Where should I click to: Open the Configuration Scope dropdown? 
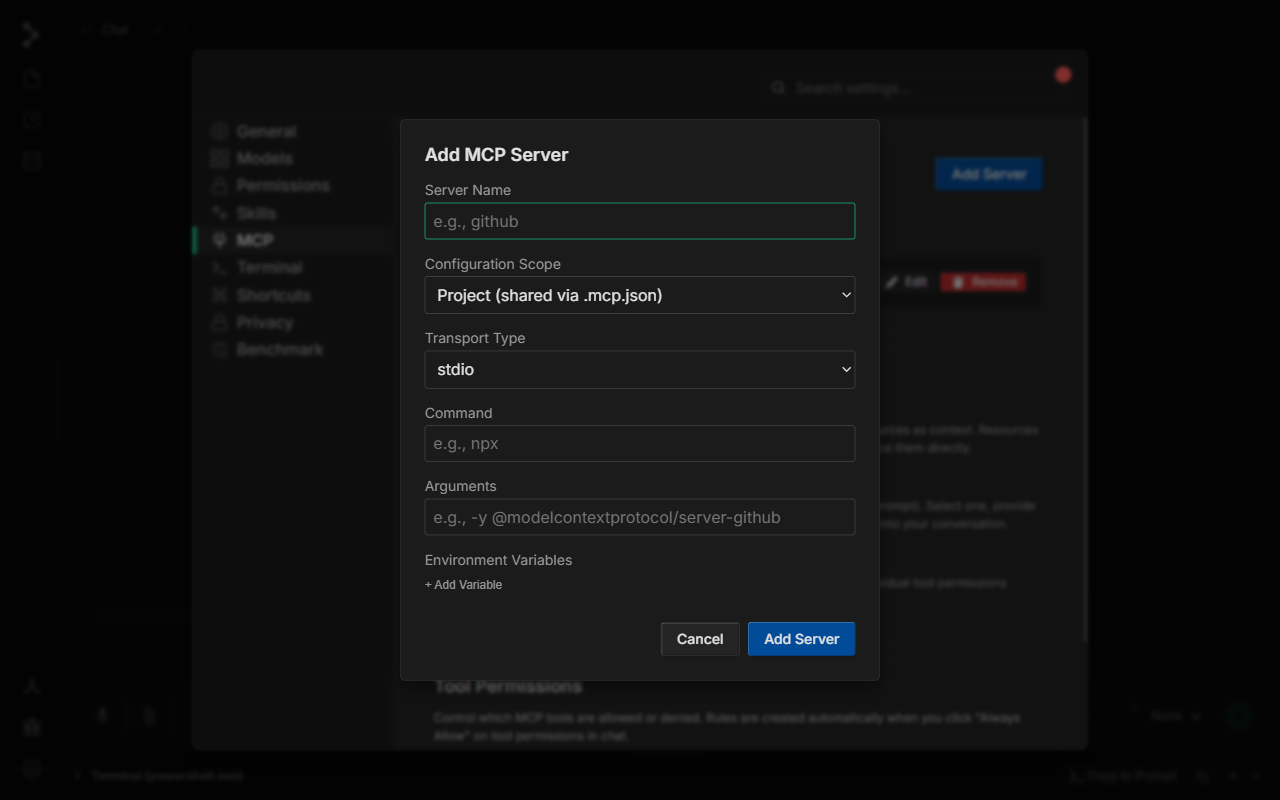tap(640, 295)
